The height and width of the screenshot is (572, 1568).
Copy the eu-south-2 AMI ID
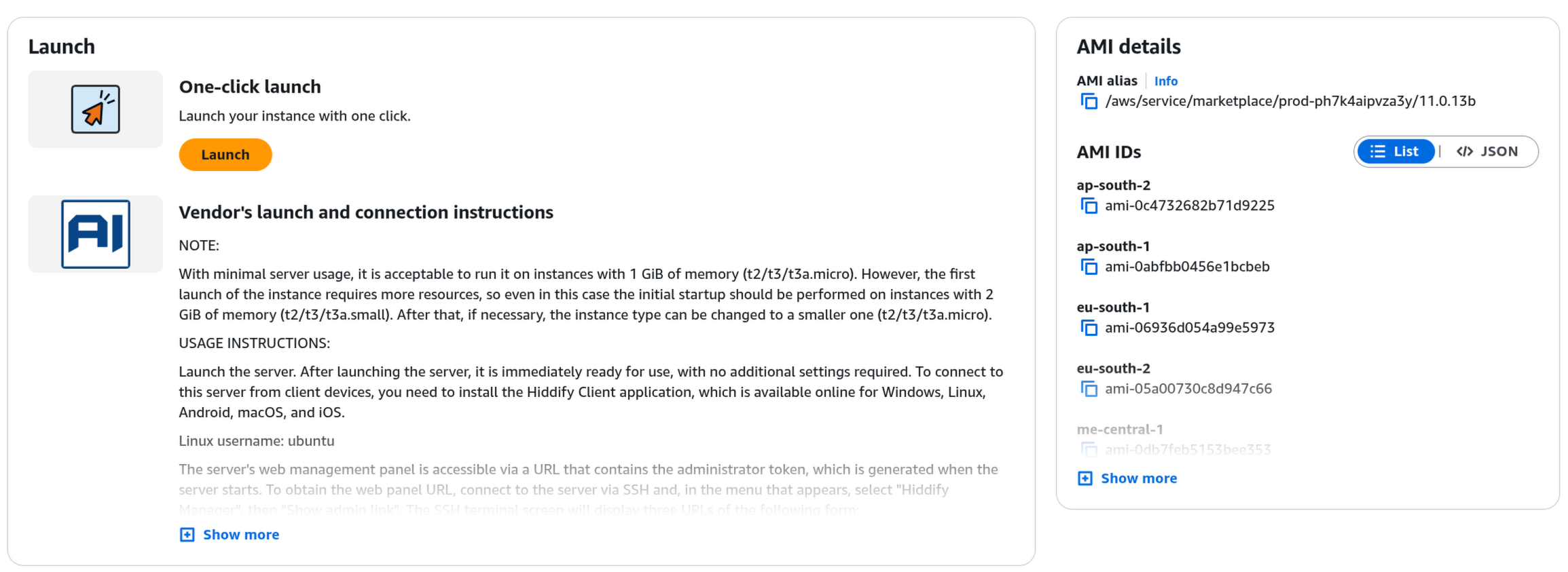pyautogui.click(x=1089, y=389)
